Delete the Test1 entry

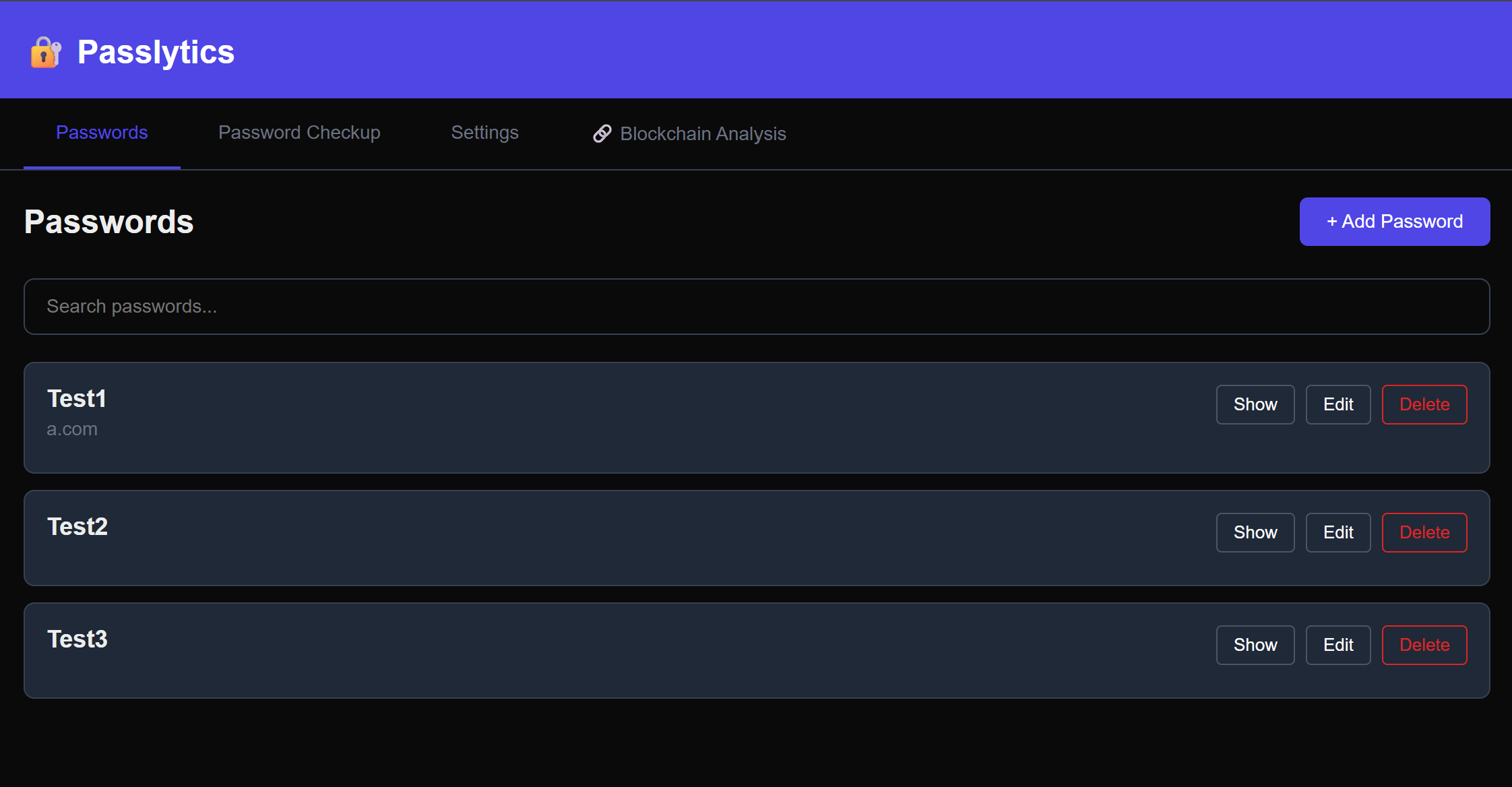1424,404
